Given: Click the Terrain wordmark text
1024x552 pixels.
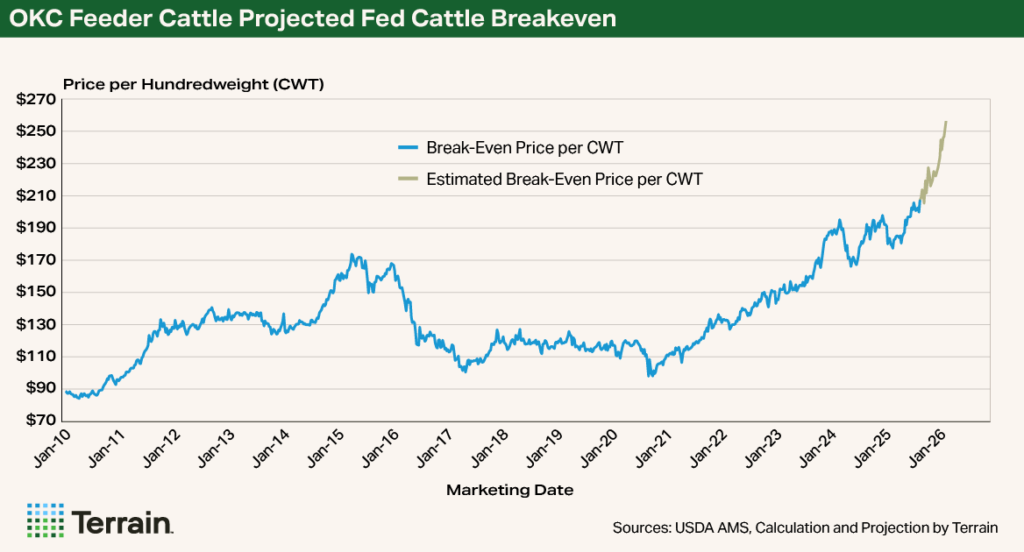Looking at the screenshot, I should (123, 521).
